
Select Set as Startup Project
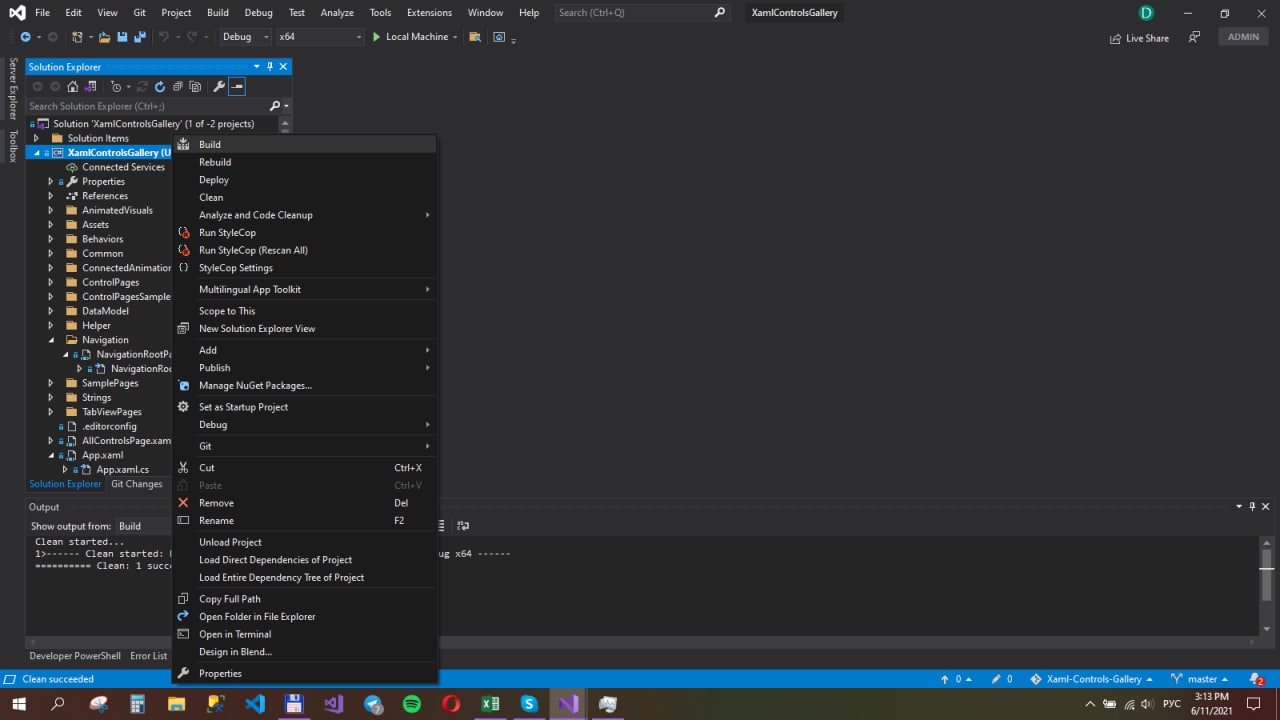click(x=305, y=407)
